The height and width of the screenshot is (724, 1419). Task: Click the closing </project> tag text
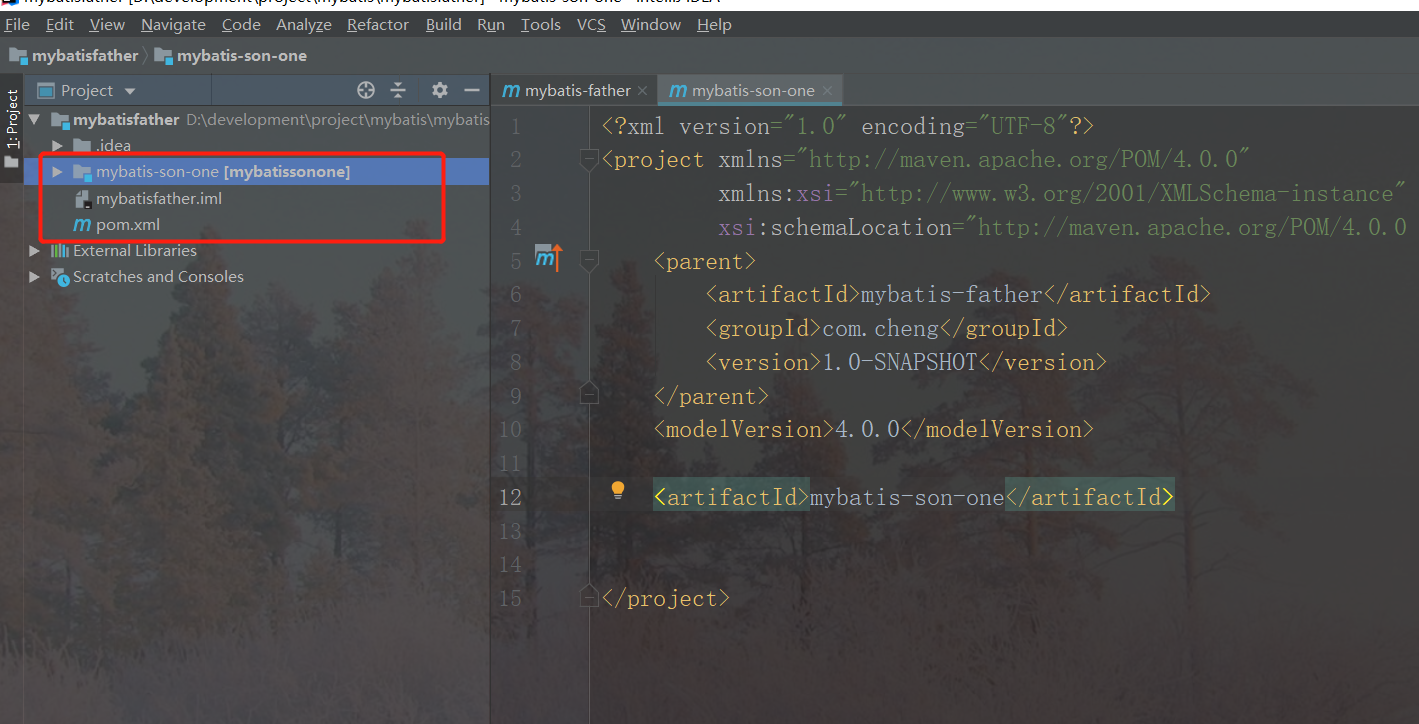pos(666,598)
